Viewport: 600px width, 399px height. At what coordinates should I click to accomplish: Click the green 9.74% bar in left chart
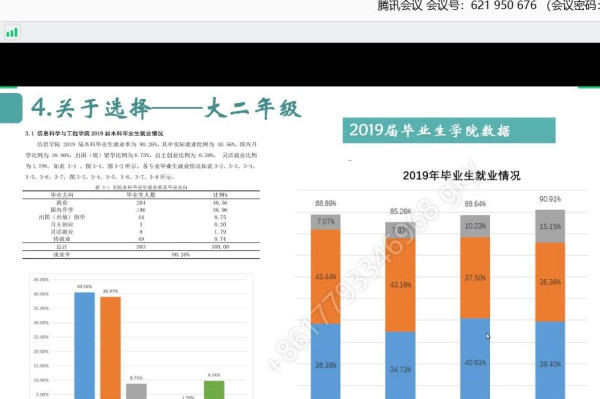pos(214,390)
